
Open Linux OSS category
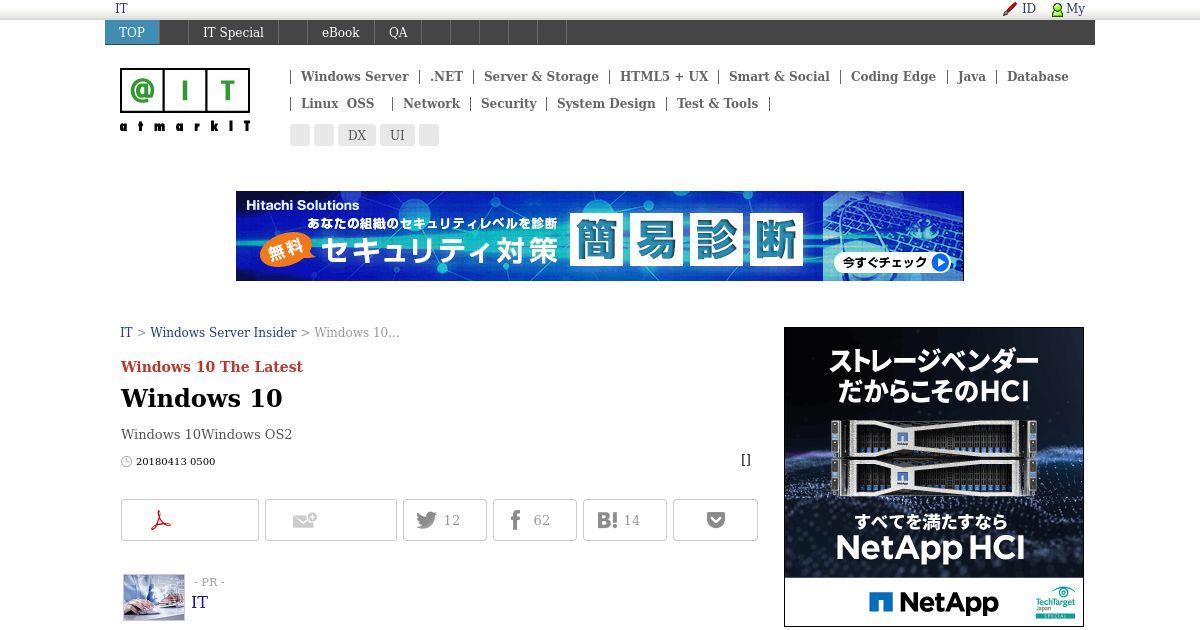pos(337,103)
